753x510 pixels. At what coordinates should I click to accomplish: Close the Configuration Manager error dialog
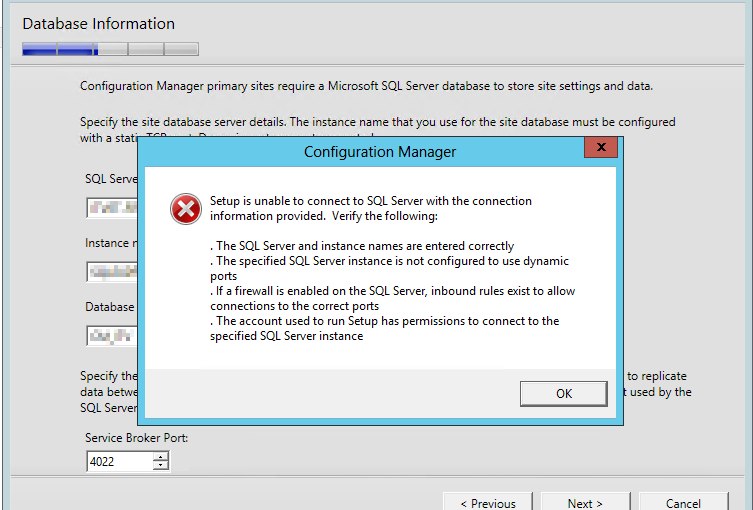coord(601,147)
